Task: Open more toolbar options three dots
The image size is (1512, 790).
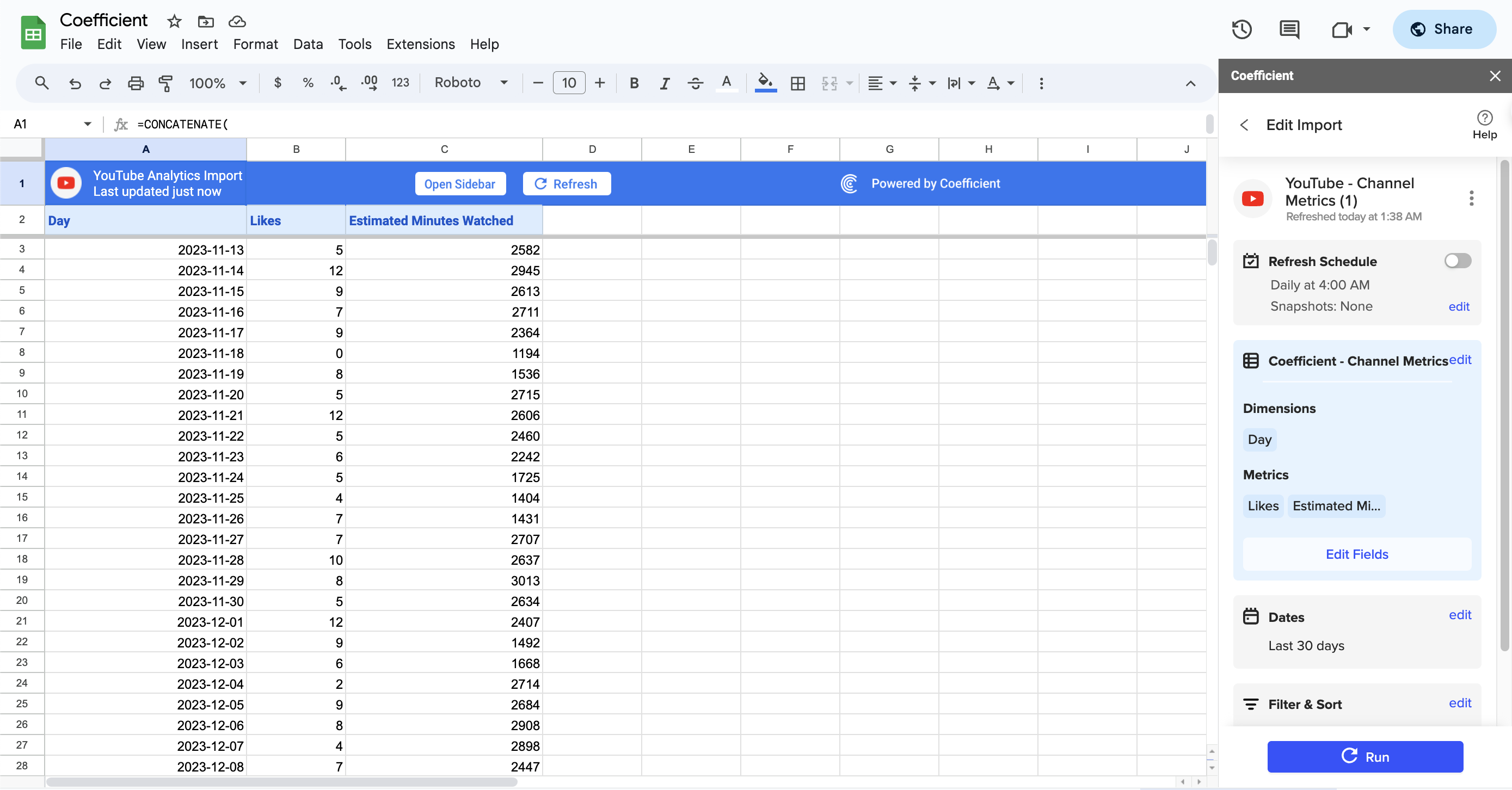Action: point(1041,83)
